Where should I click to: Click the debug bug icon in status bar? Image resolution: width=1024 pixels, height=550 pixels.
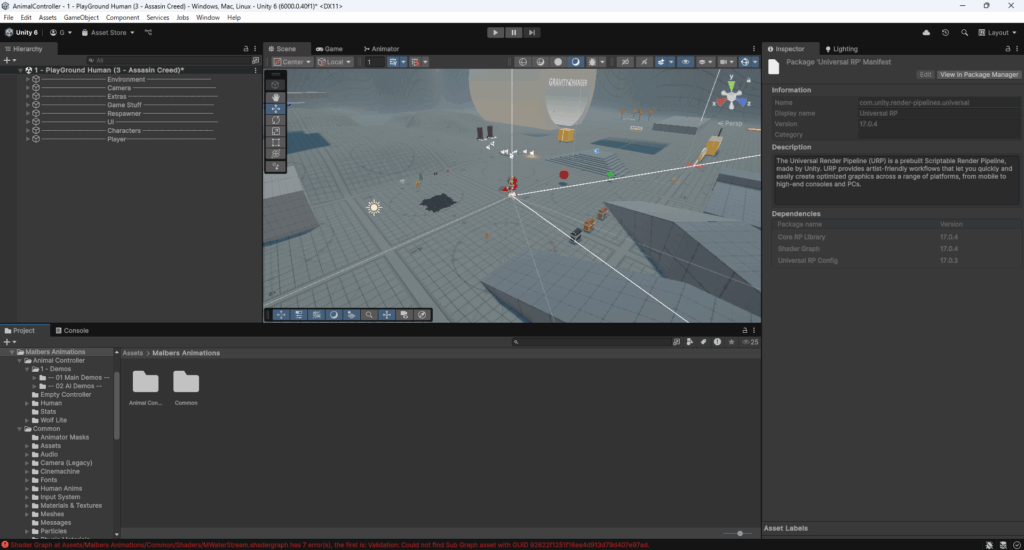(x=989, y=545)
